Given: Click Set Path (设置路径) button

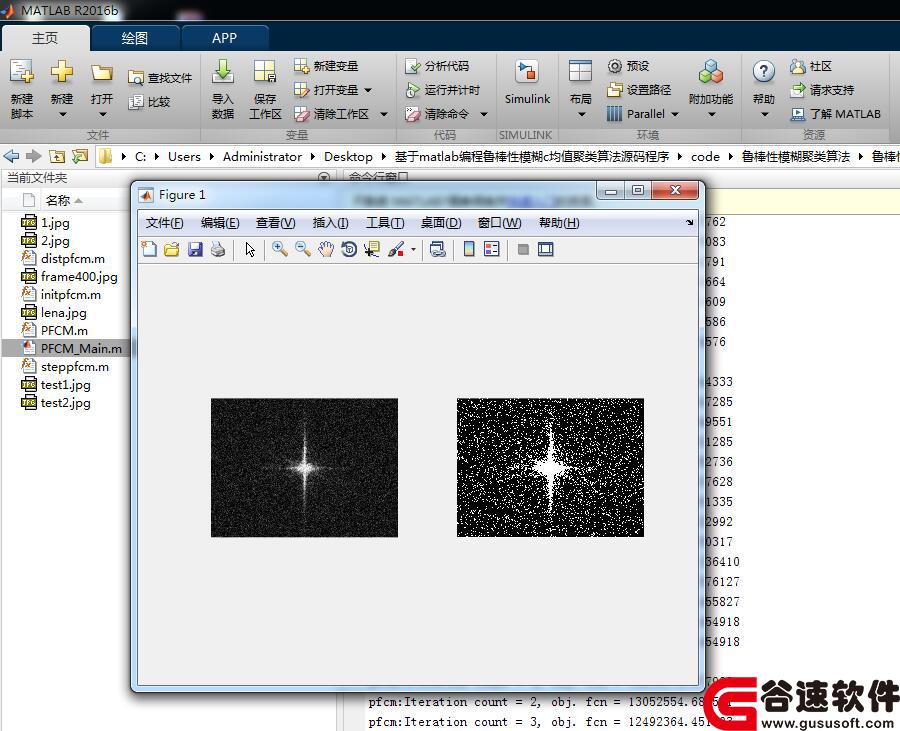Looking at the screenshot, I should (639, 90).
